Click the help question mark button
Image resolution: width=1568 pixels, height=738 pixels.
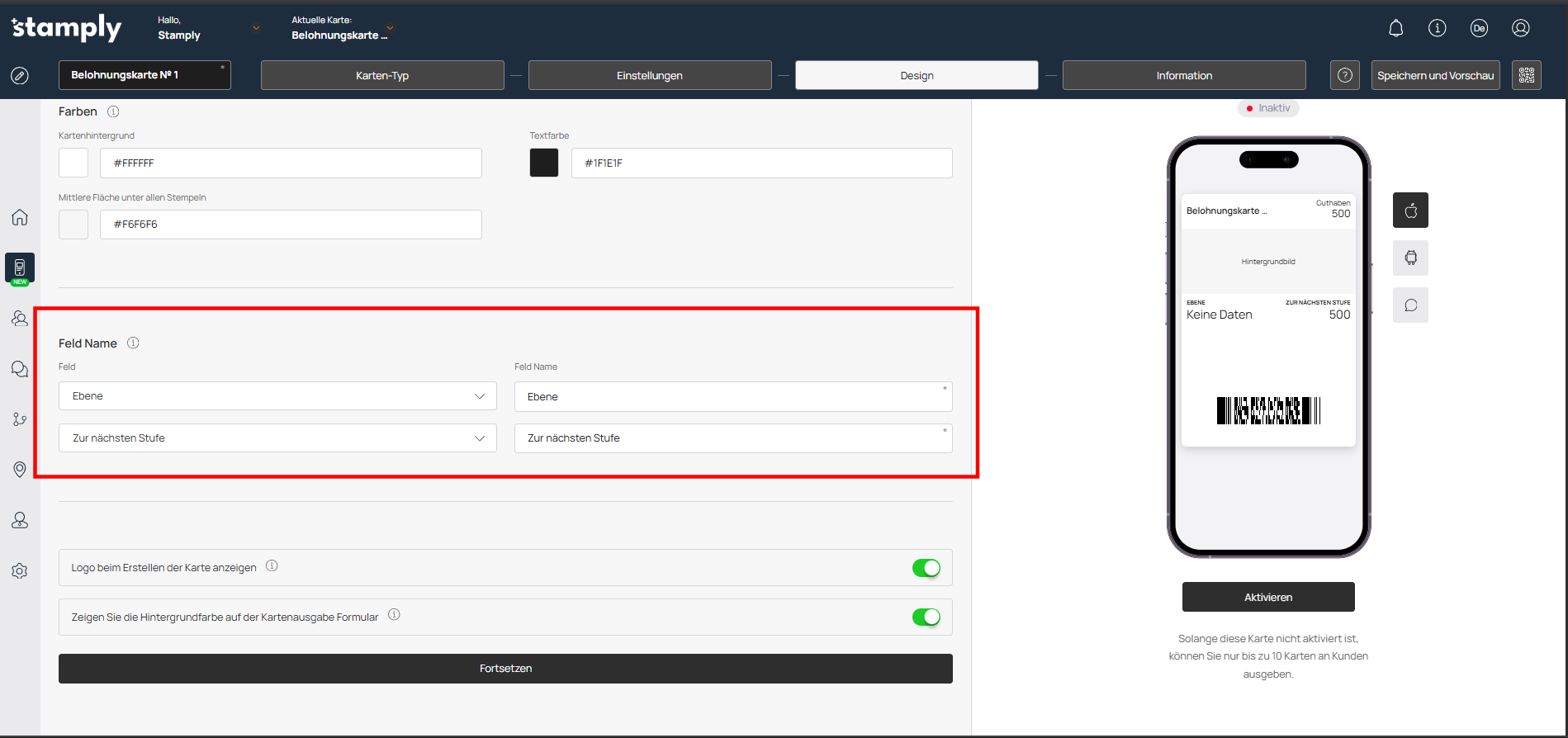[x=1344, y=75]
